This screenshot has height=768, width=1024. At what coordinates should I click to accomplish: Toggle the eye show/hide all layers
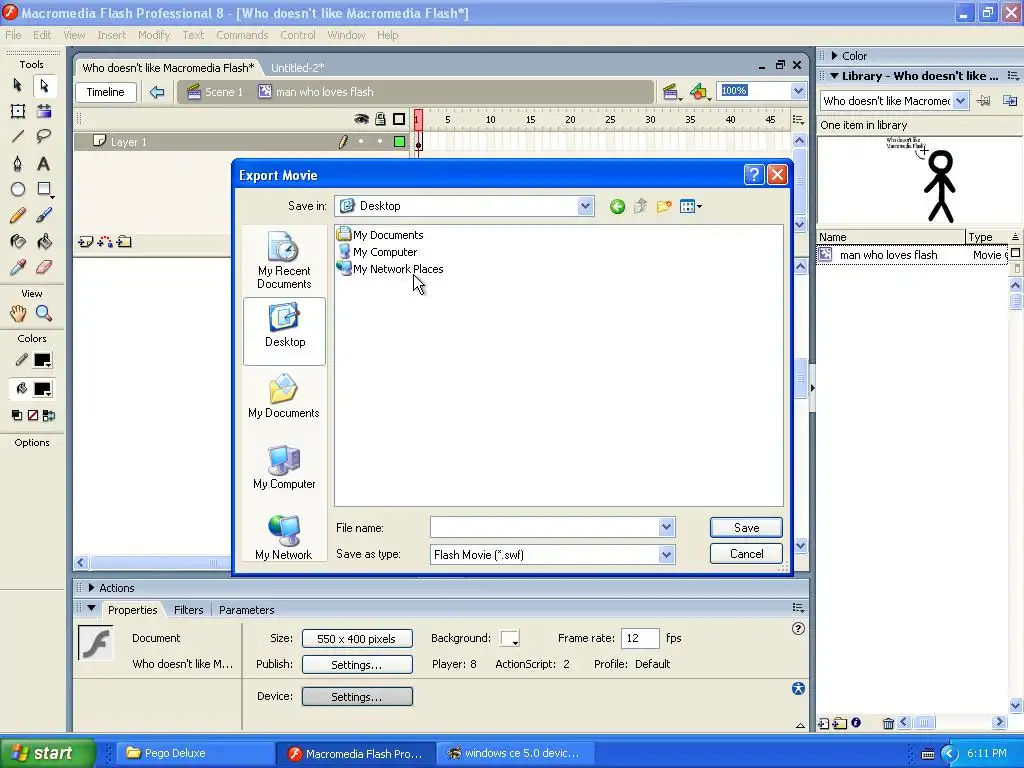click(361, 119)
